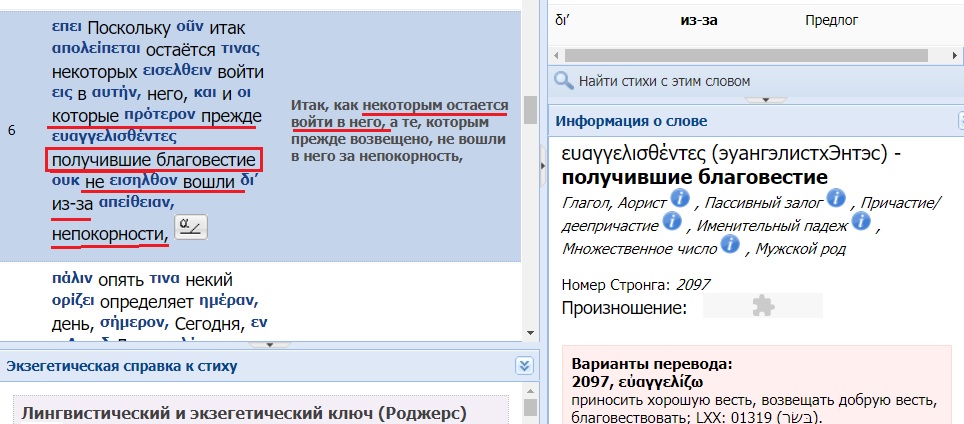The image size is (964, 424).
Task: Collapse the Экзегетическая справка к стиху panel
Action: [x=521, y=366]
